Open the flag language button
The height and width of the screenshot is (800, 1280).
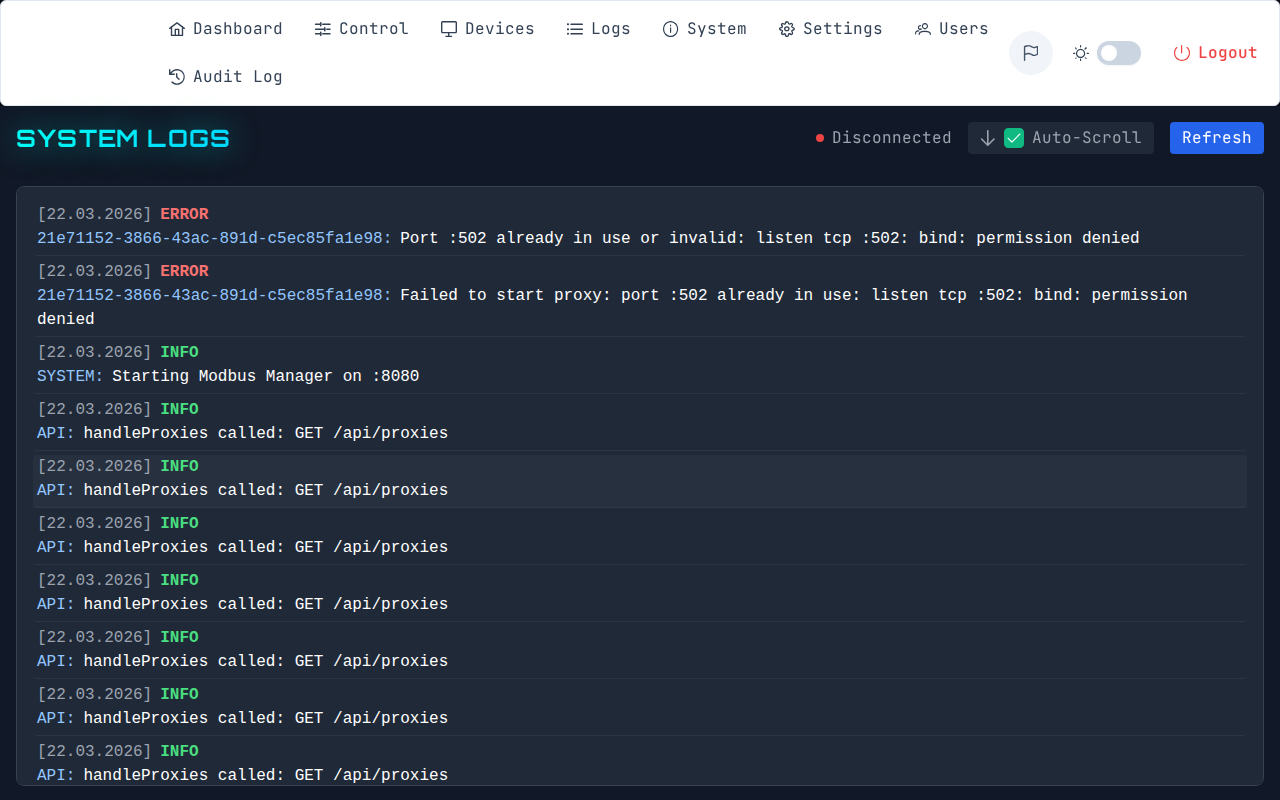pos(1031,53)
